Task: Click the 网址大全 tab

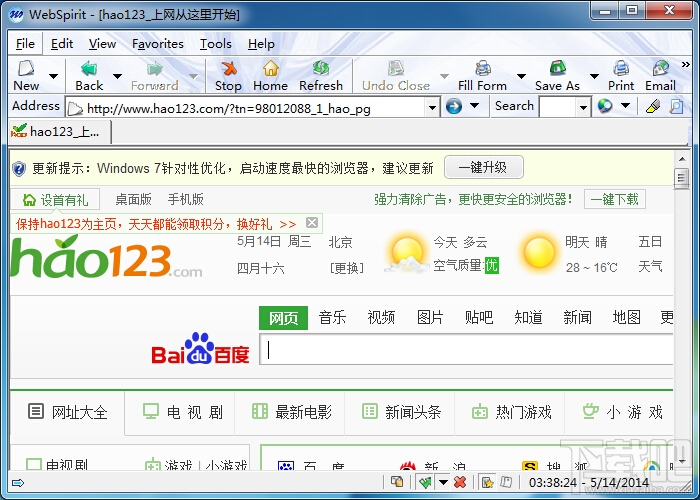Action: point(67,412)
